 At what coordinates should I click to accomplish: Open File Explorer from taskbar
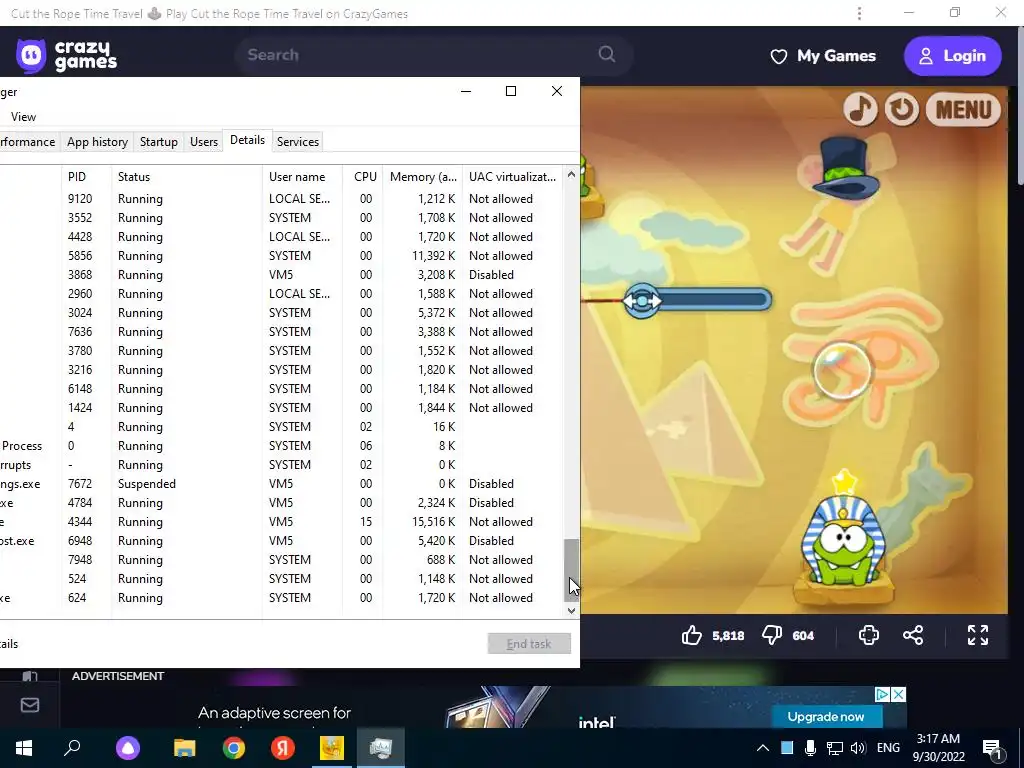[185, 748]
